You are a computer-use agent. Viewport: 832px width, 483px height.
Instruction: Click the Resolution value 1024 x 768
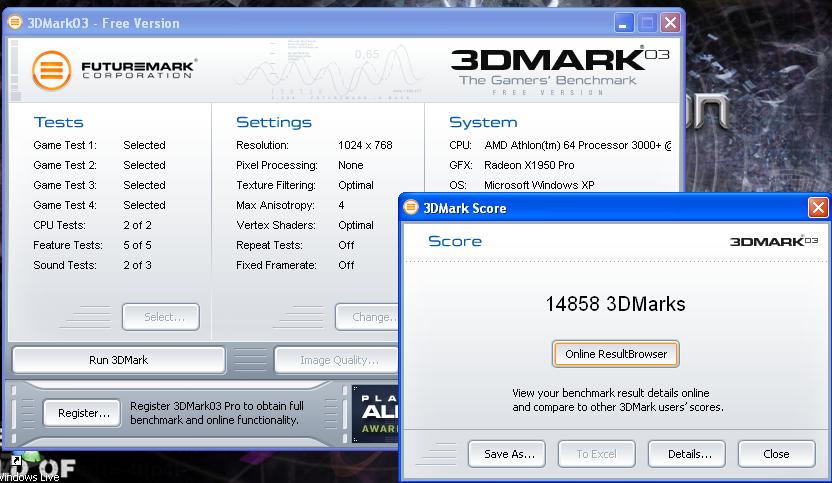click(x=365, y=145)
